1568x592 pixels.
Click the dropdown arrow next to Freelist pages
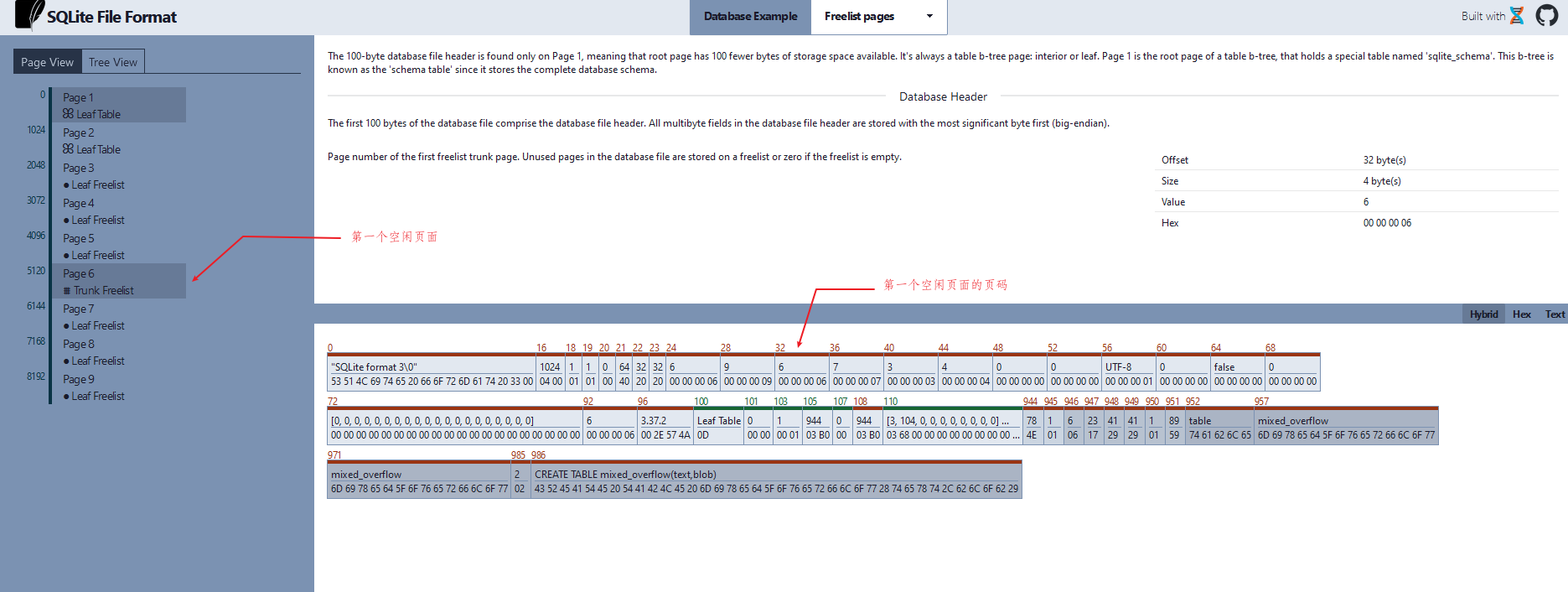(929, 17)
